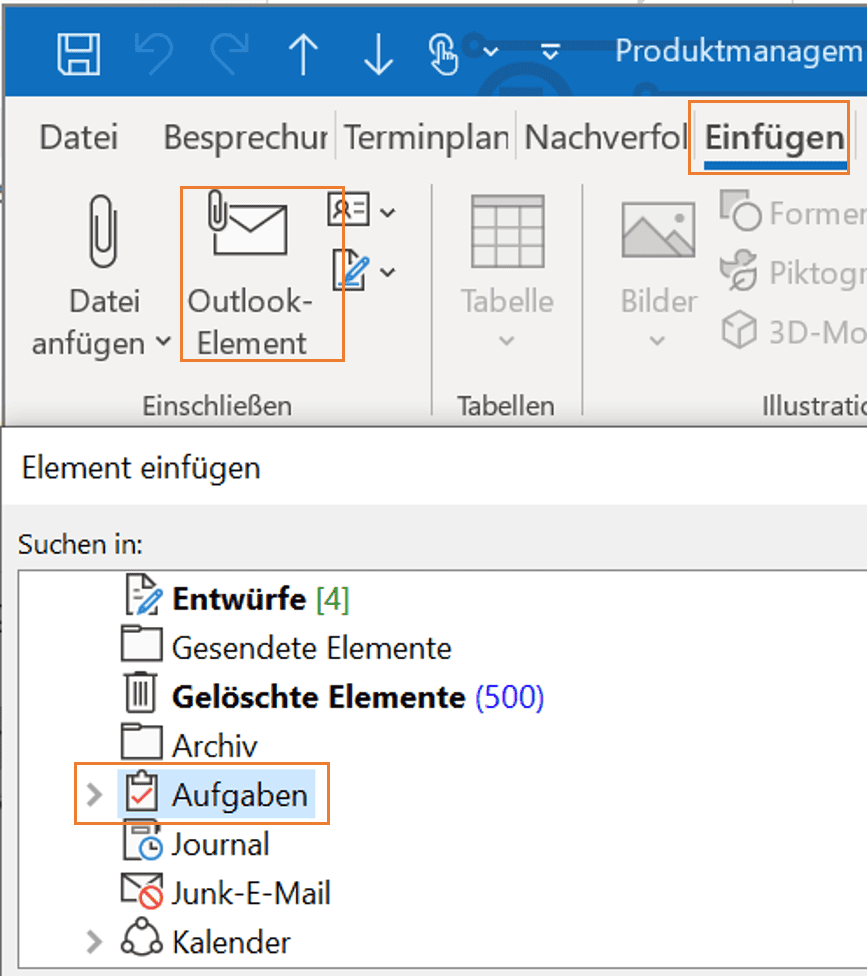Click the Bilder picture icon
This screenshot has height=976, width=867.
pyautogui.click(x=658, y=230)
